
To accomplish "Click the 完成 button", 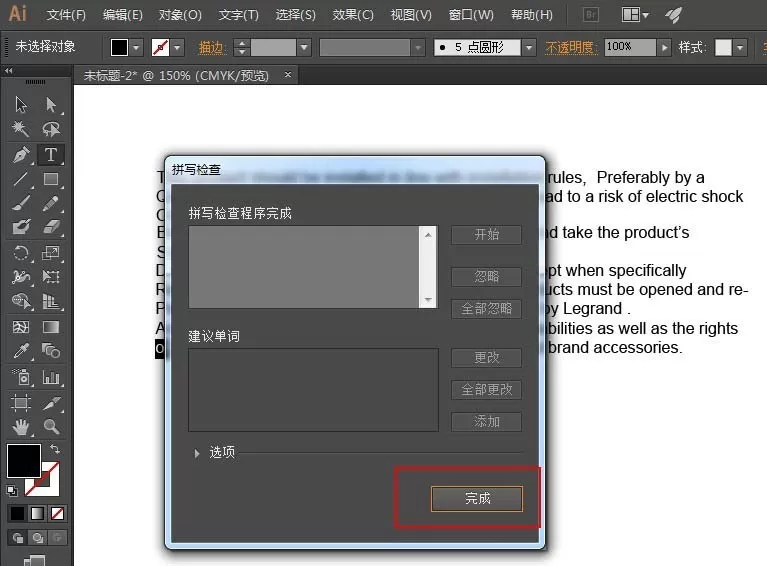I will click(x=477, y=498).
